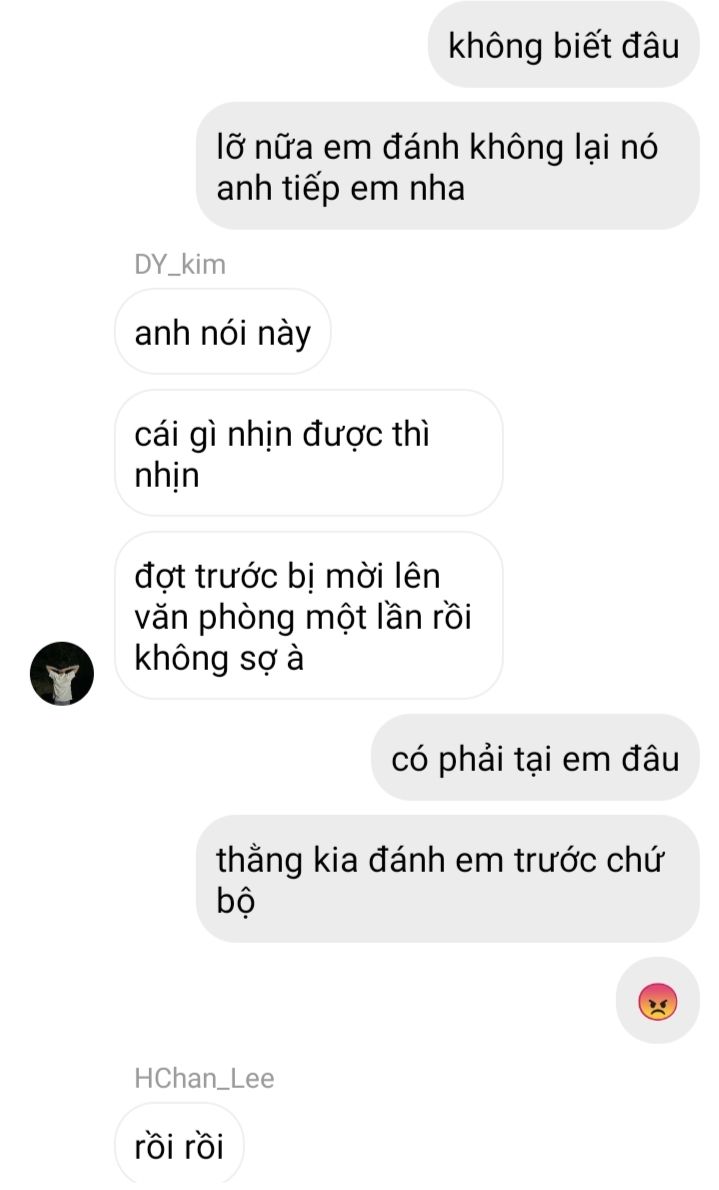Tap the 'anh nói này' message bubble
719x1190 pixels.
pyautogui.click(x=222, y=332)
